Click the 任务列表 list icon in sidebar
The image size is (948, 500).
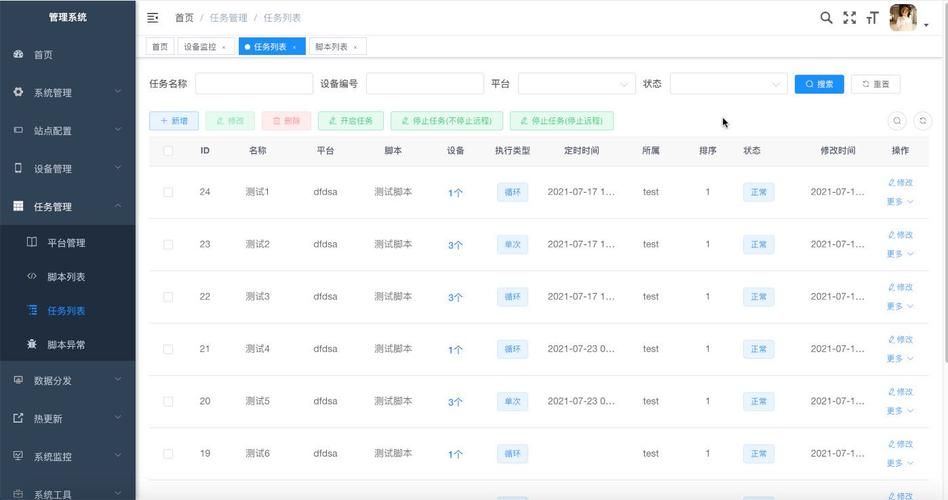pyautogui.click(x=32, y=310)
